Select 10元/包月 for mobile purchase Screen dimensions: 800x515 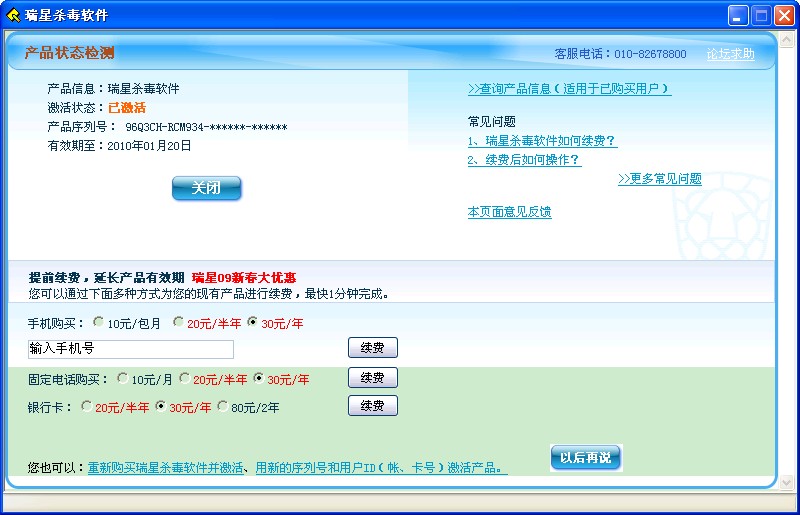coord(98,322)
